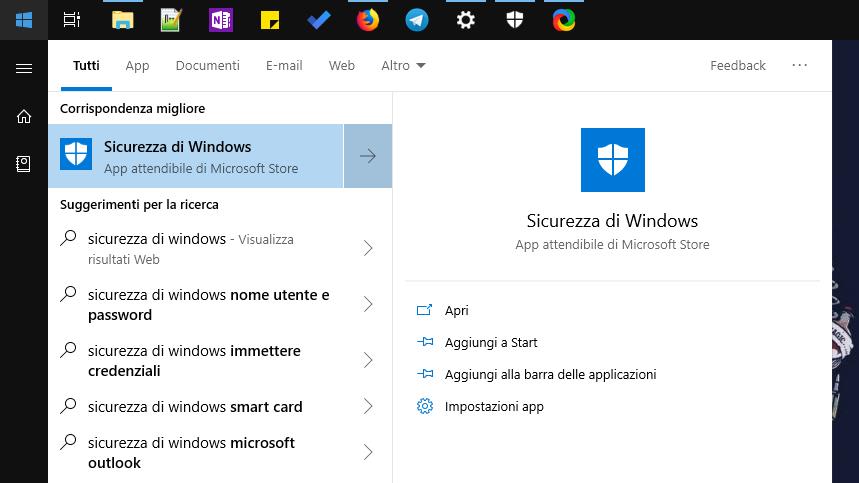859x483 pixels.
Task: Open the Altro dropdown filter
Action: 403,66
